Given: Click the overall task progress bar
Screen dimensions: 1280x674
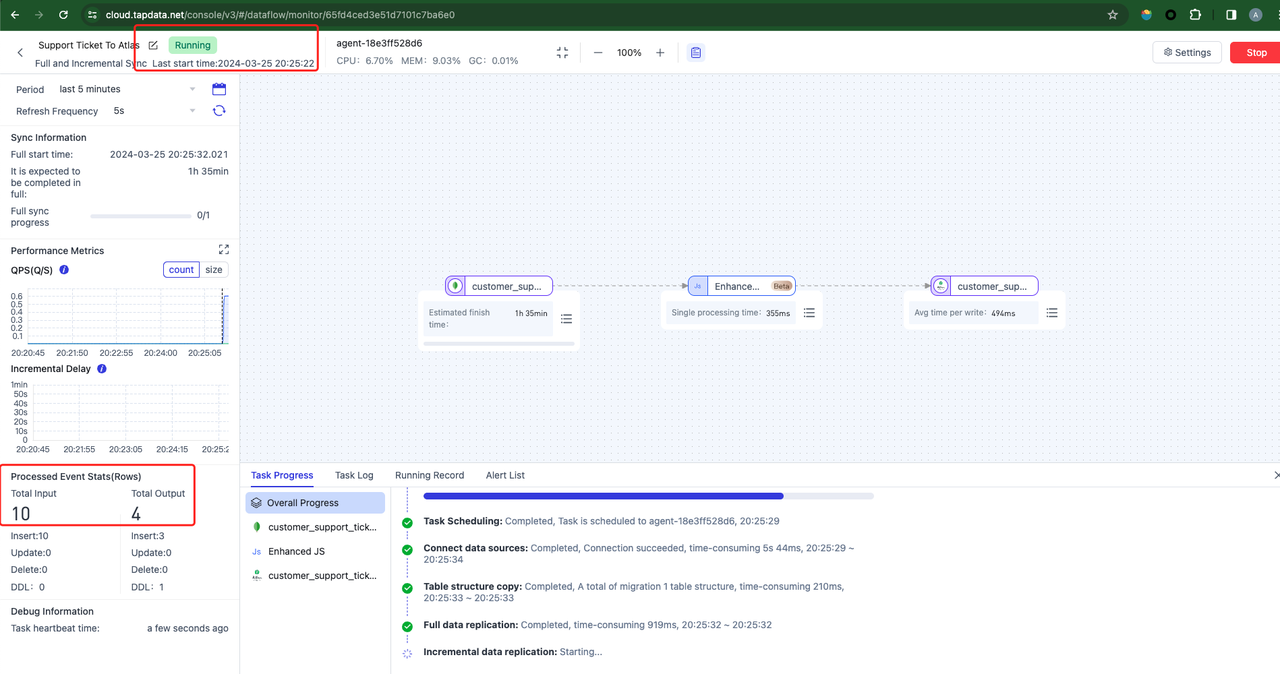Looking at the screenshot, I should [x=648, y=495].
